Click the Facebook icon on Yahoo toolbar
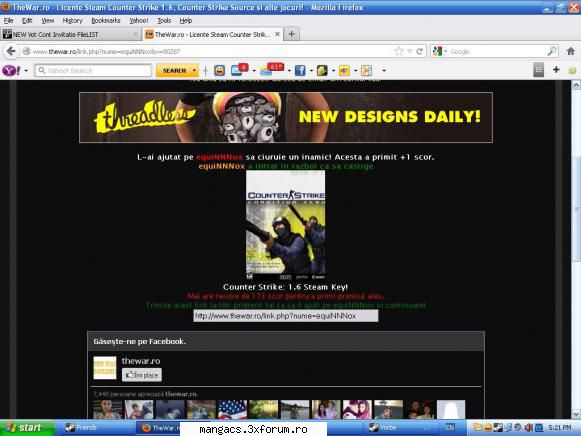The height and width of the screenshot is (436, 581). (300, 70)
